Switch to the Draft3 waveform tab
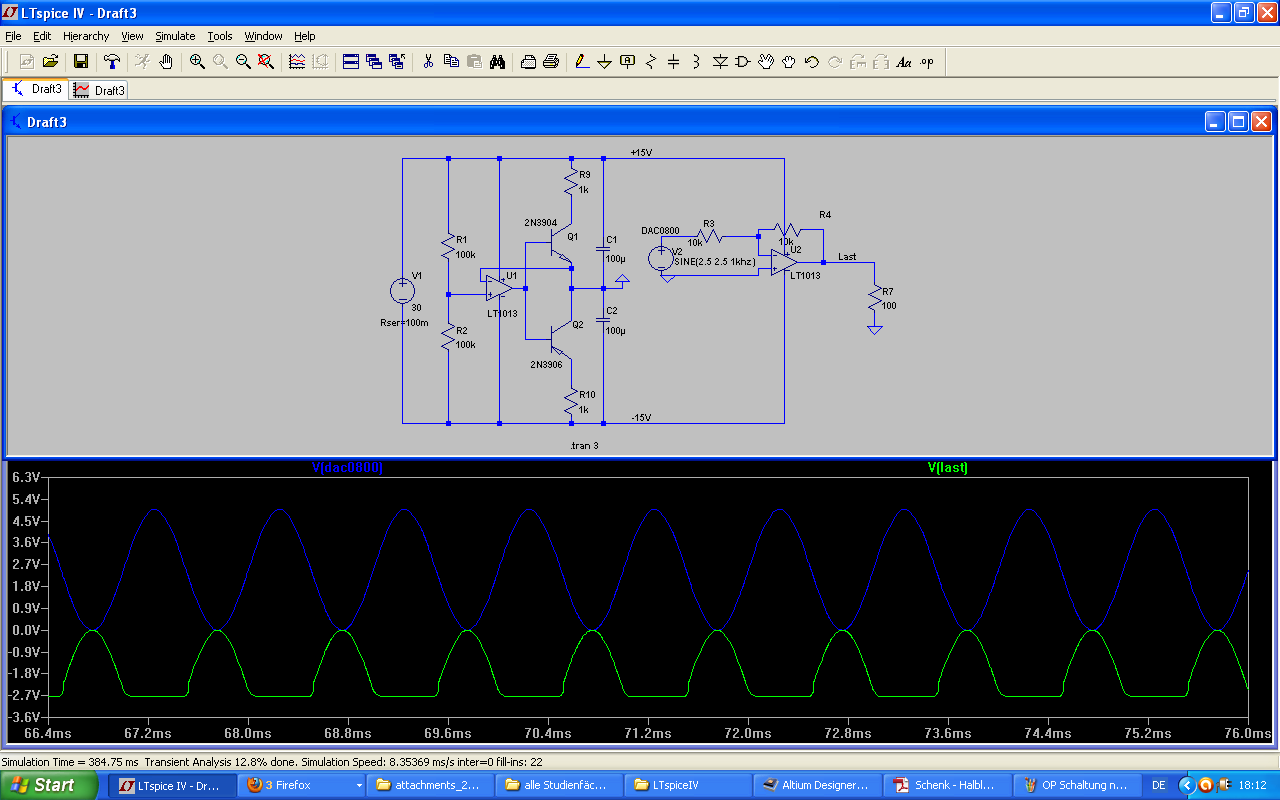 pos(99,90)
